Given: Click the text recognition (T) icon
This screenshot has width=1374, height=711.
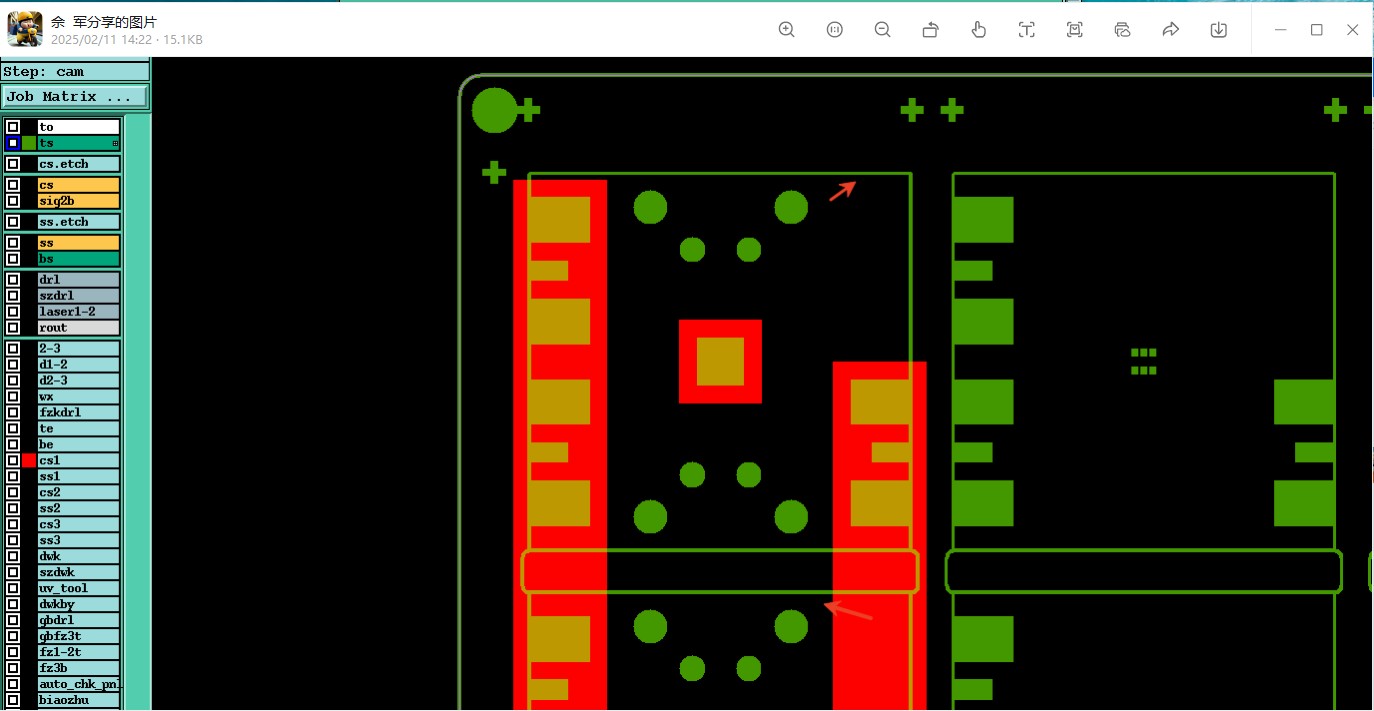Looking at the screenshot, I should point(1027,30).
